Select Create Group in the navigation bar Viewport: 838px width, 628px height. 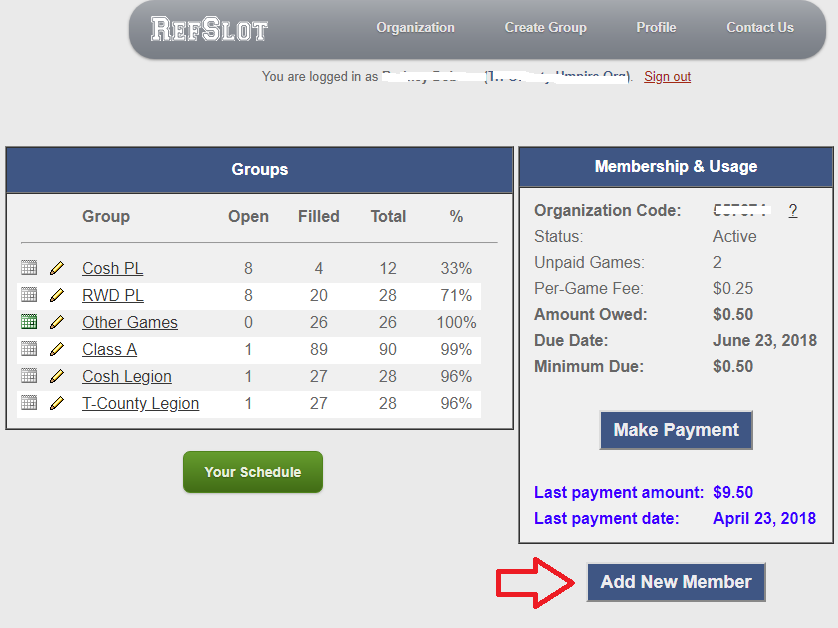(545, 28)
